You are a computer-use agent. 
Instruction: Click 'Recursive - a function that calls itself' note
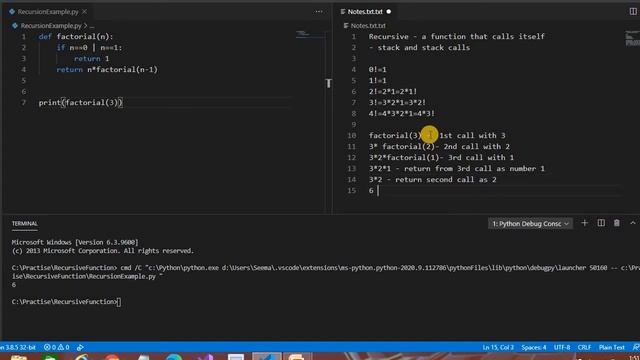click(456, 37)
